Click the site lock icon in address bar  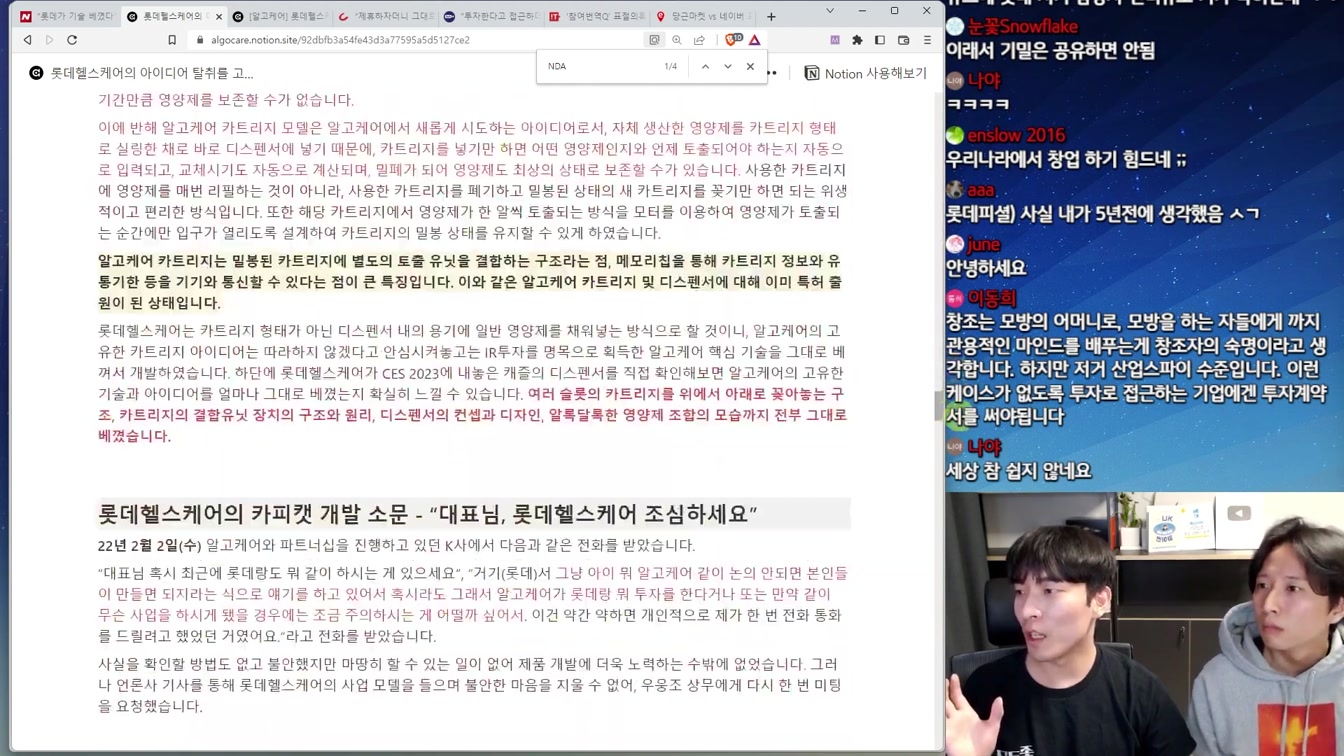tap(200, 40)
